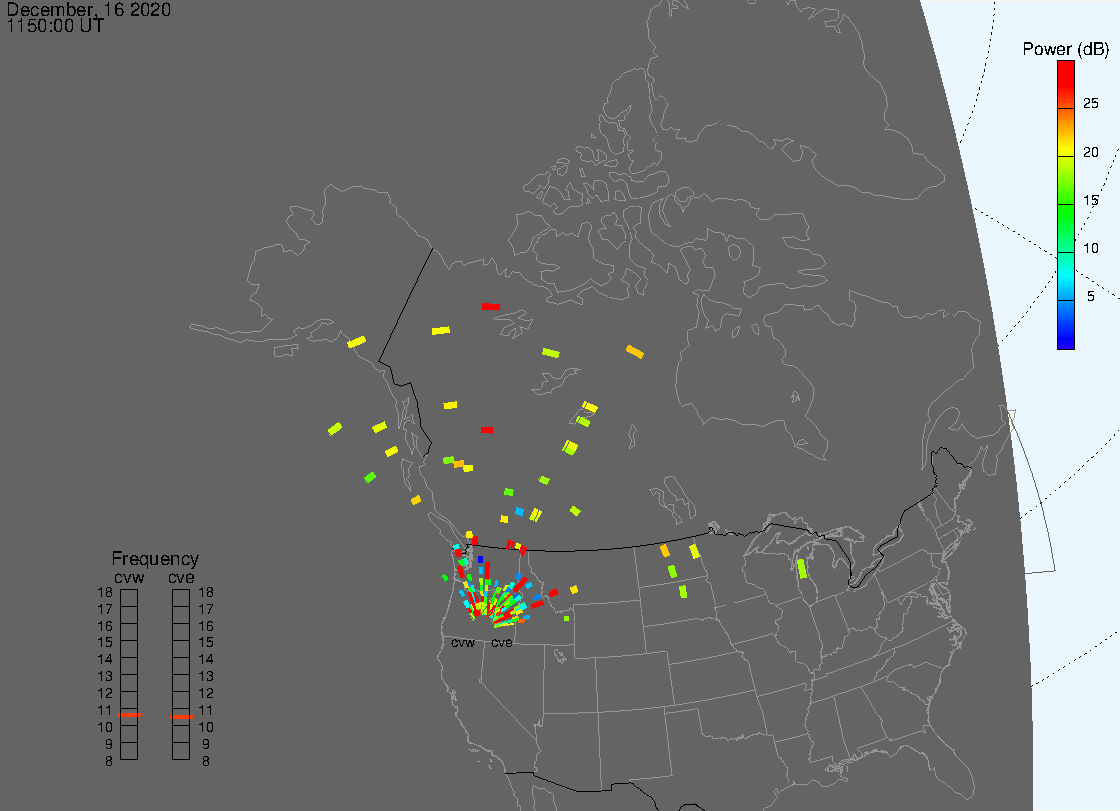This screenshot has width=1120, height=811.
Task: Select the time stamp '1150:00 UT'
Action: (x=55, y=26)
